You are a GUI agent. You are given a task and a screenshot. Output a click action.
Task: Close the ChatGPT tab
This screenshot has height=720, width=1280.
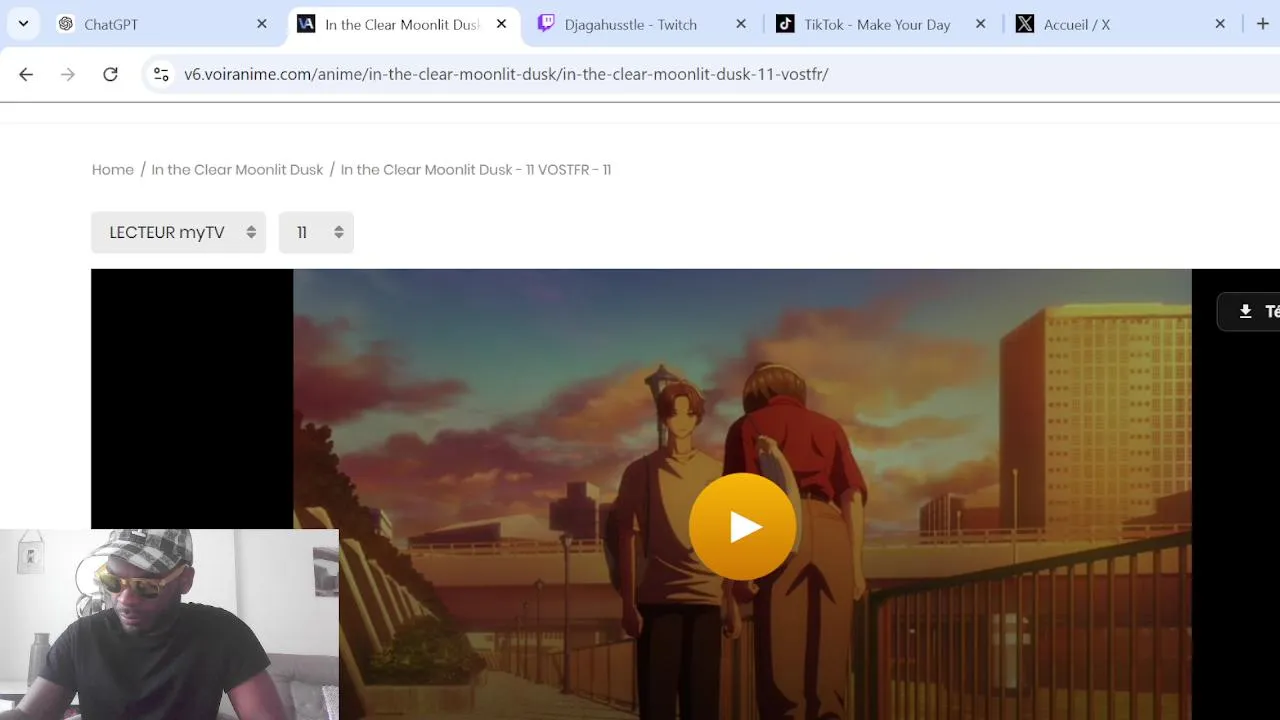[262, 24]
